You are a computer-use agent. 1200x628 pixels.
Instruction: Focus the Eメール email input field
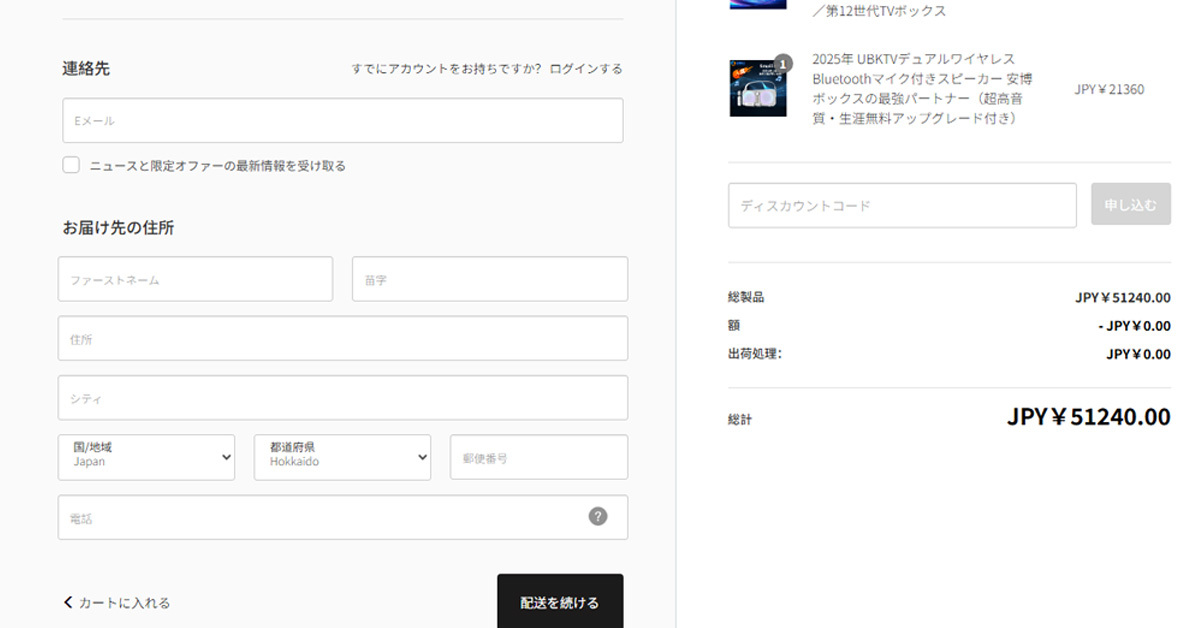(342, 120)
